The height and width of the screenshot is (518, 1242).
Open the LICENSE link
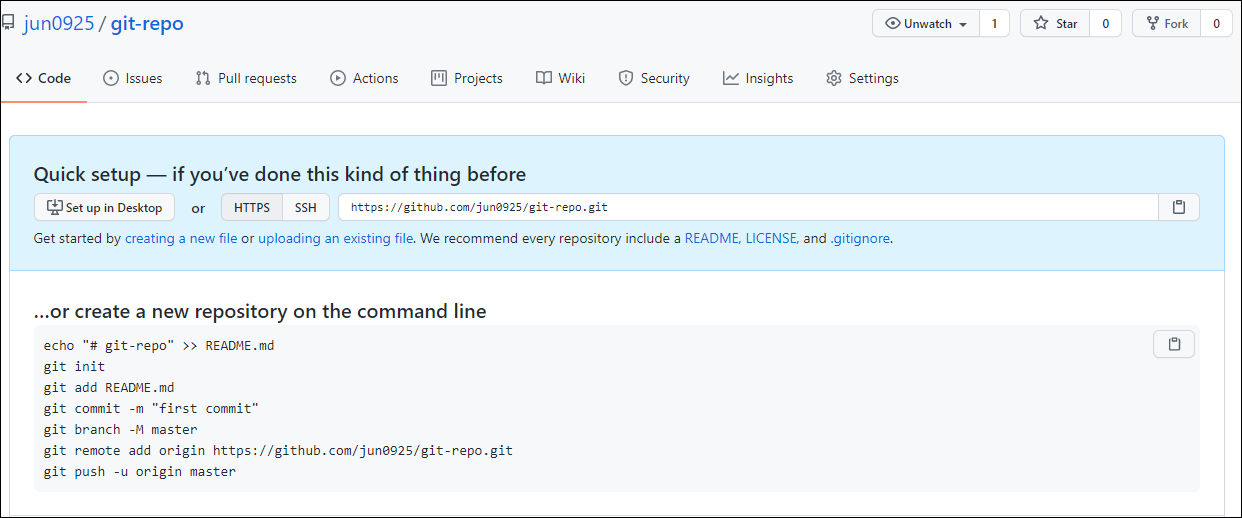tap(772, 239)
